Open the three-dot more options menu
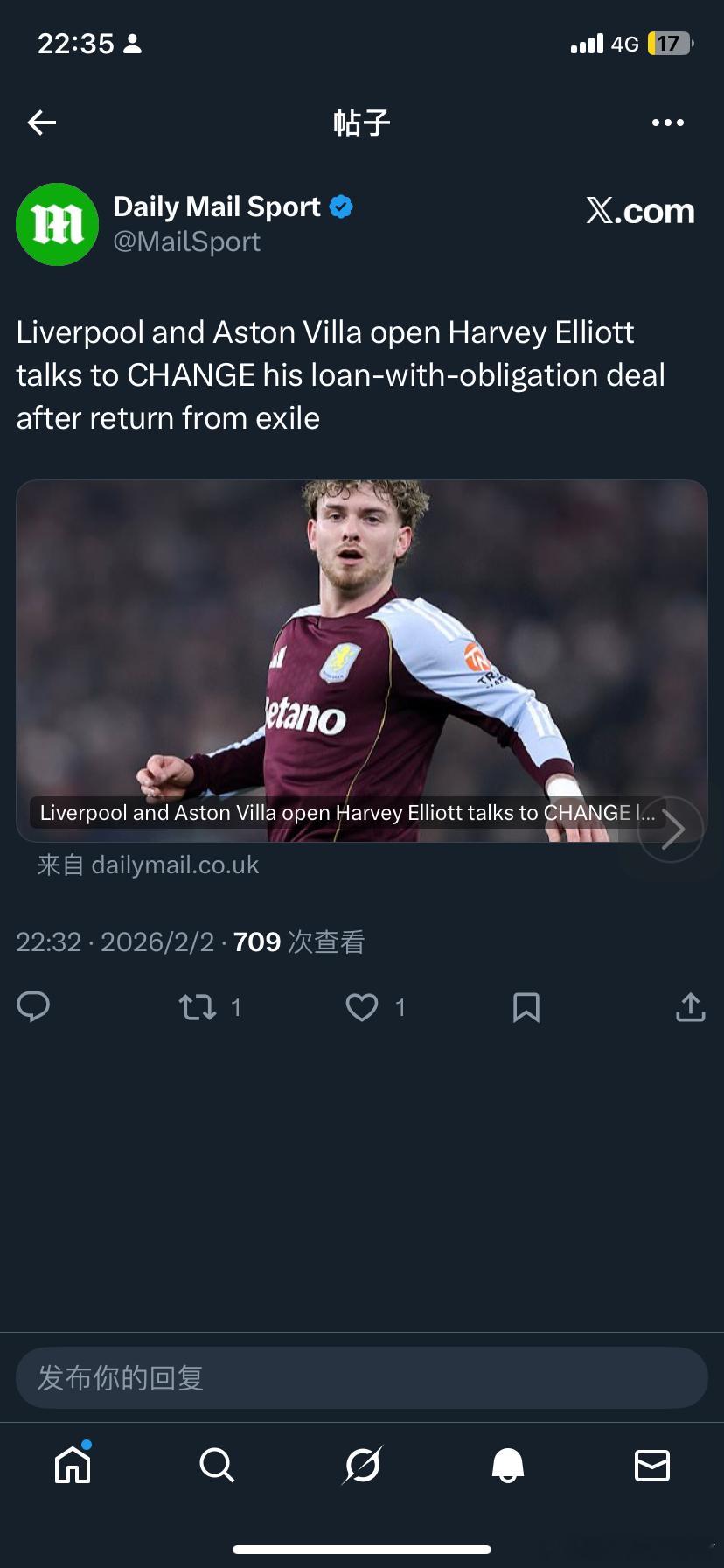 click(x=668, y=122)
